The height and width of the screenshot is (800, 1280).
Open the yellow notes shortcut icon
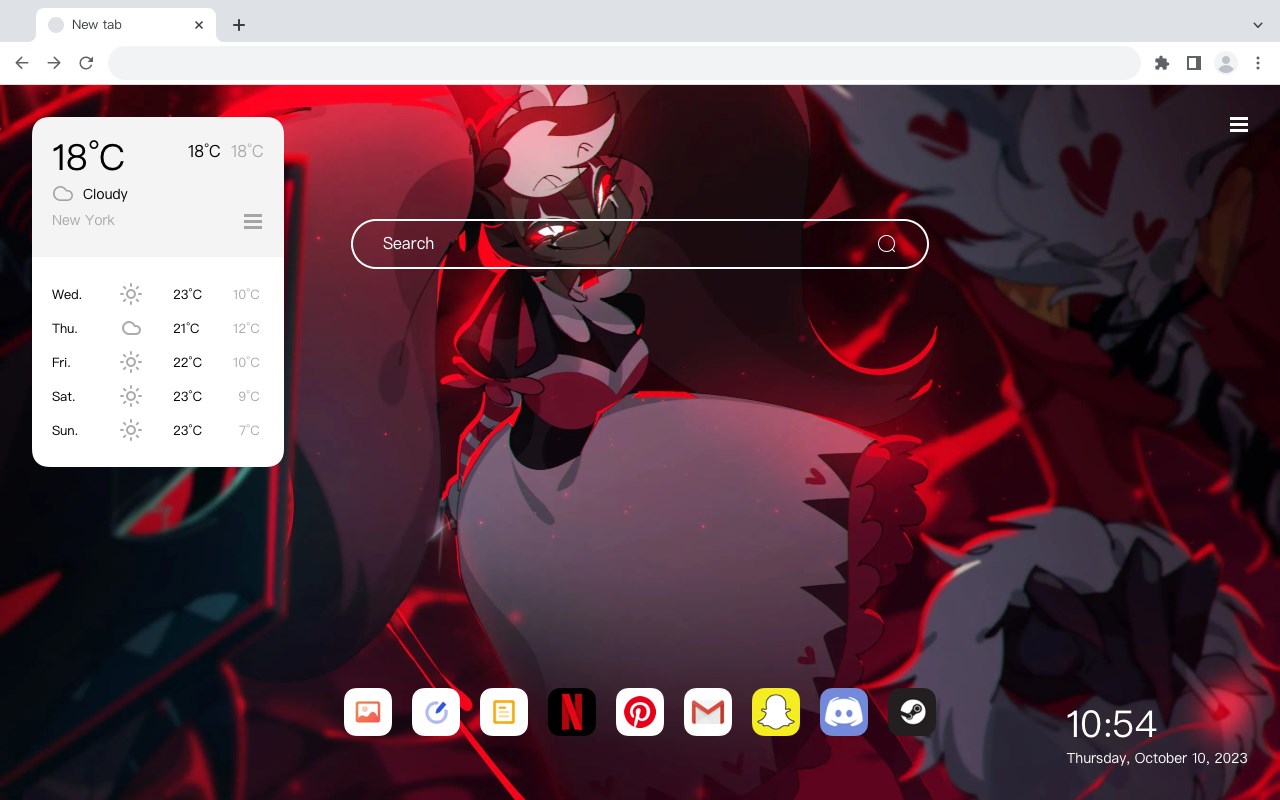(x=504, y=712)
